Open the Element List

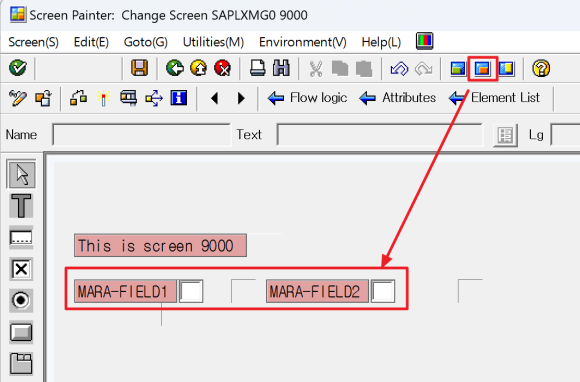point(495,98)
